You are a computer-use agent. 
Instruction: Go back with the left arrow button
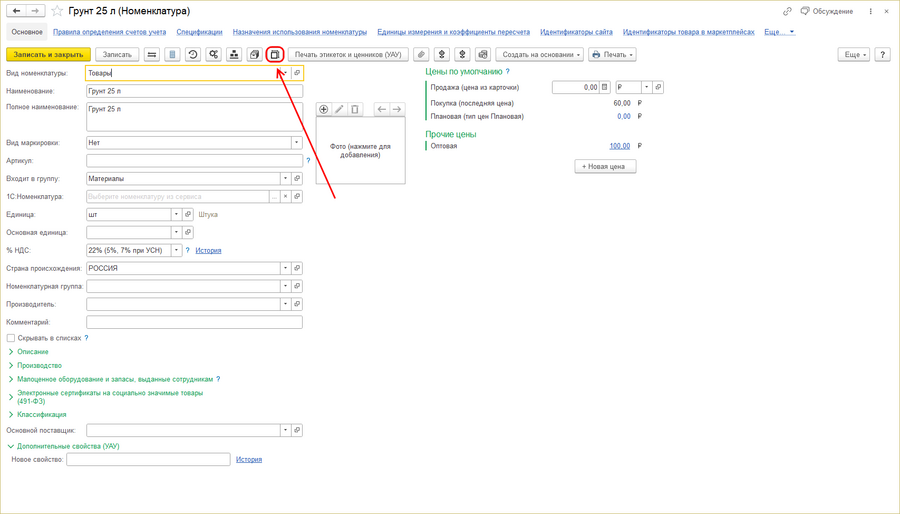pos(16,11)
